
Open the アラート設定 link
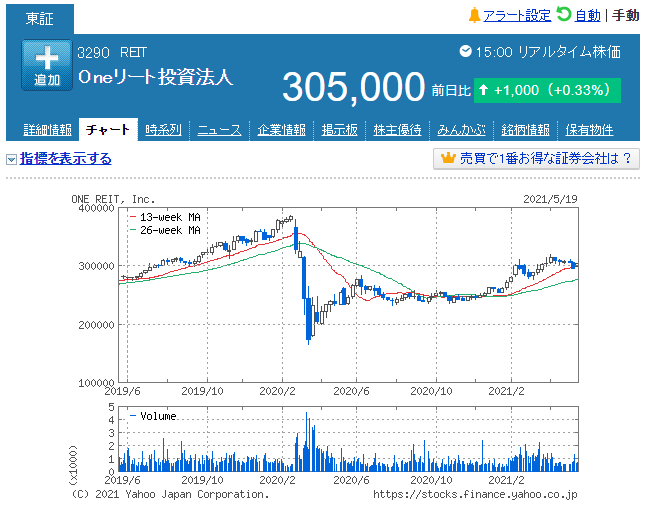[517, 15]
